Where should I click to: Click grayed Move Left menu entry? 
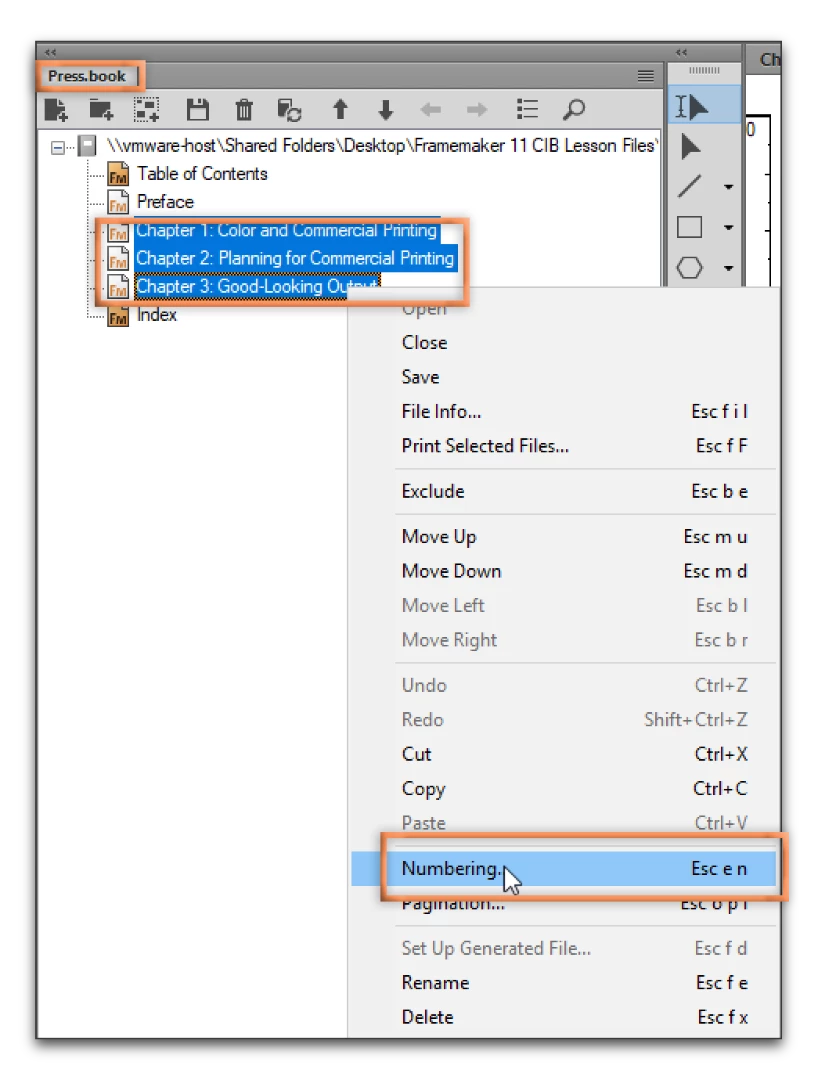tap(563, 605)
